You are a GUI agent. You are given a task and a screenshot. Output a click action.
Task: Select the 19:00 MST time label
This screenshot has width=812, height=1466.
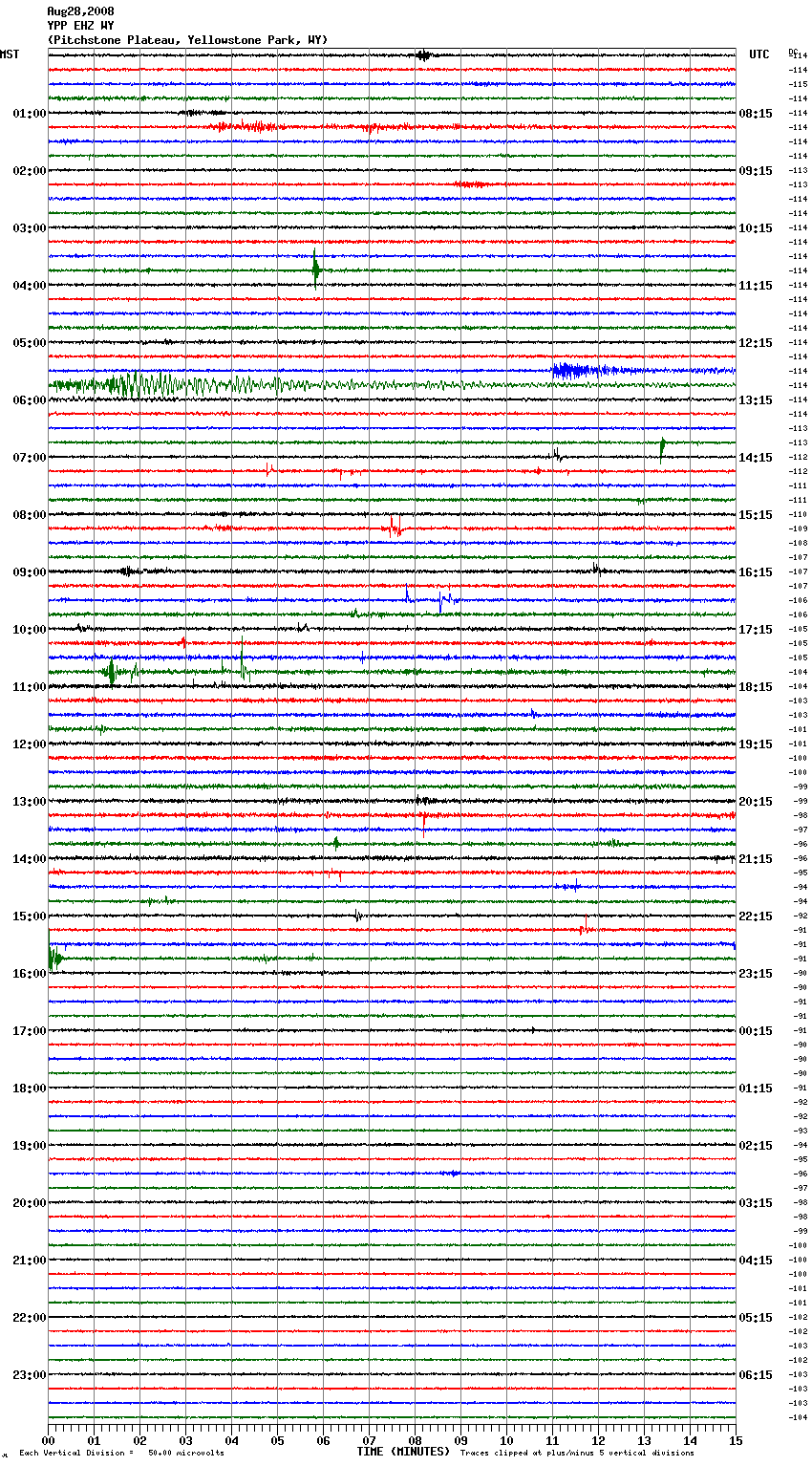(x=30, y=1146)
